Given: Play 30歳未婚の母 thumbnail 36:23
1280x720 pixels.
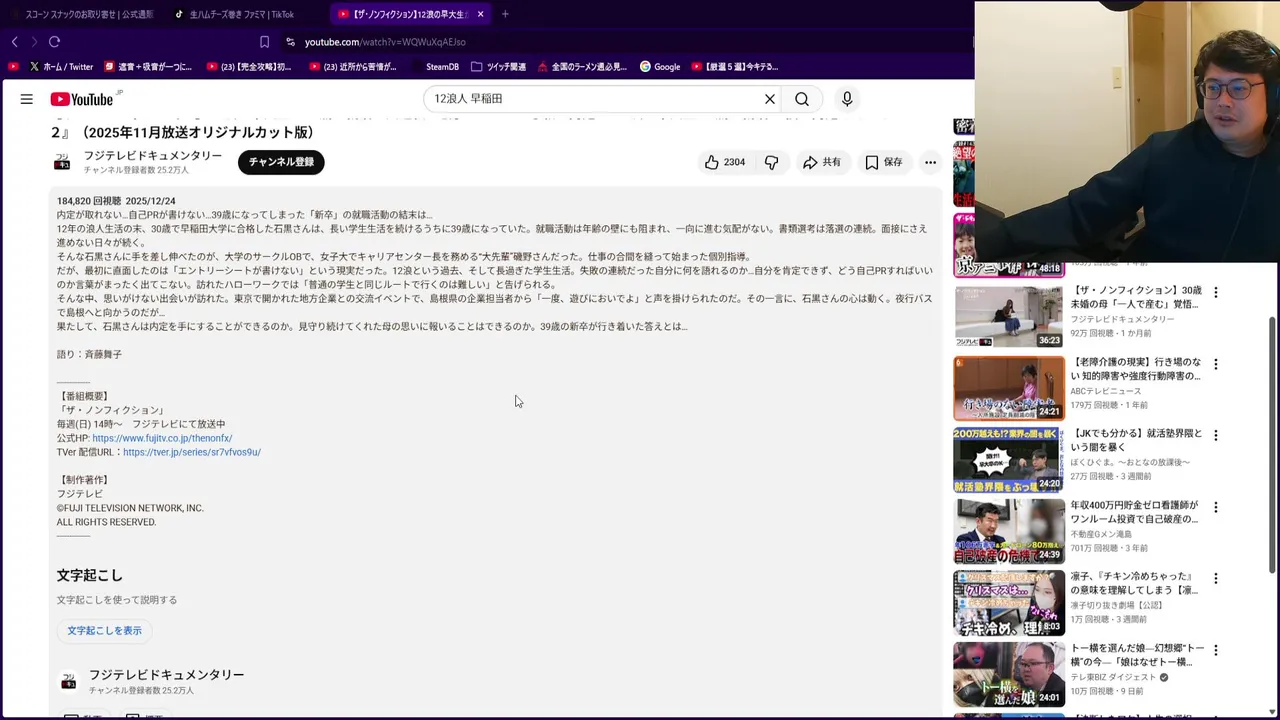Looking at the screenshot, I should point(1009,317).
